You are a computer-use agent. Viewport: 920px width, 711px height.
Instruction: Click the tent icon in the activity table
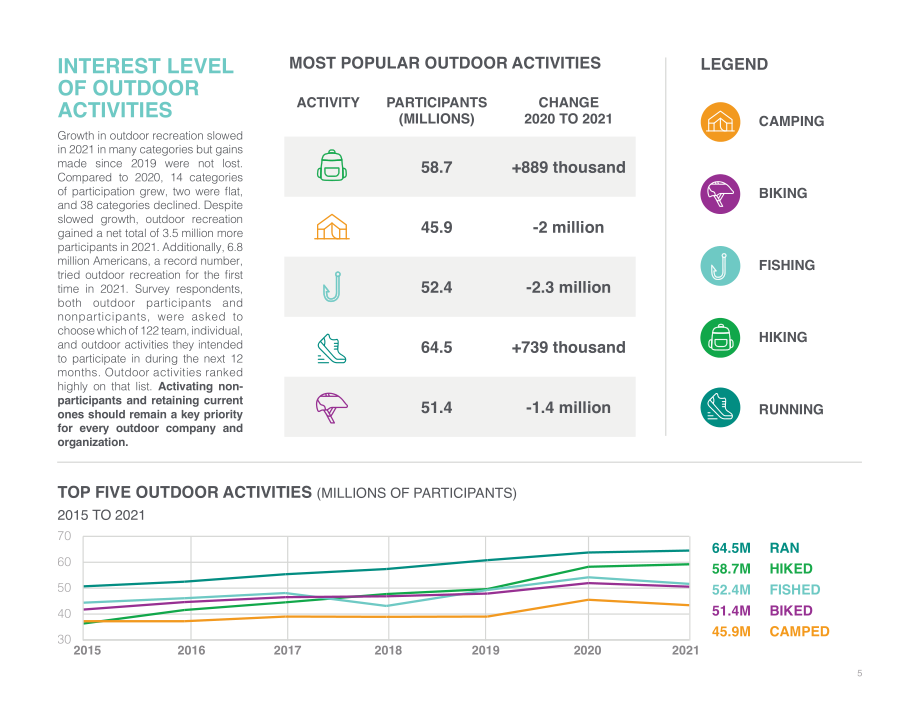pos(332,227)
